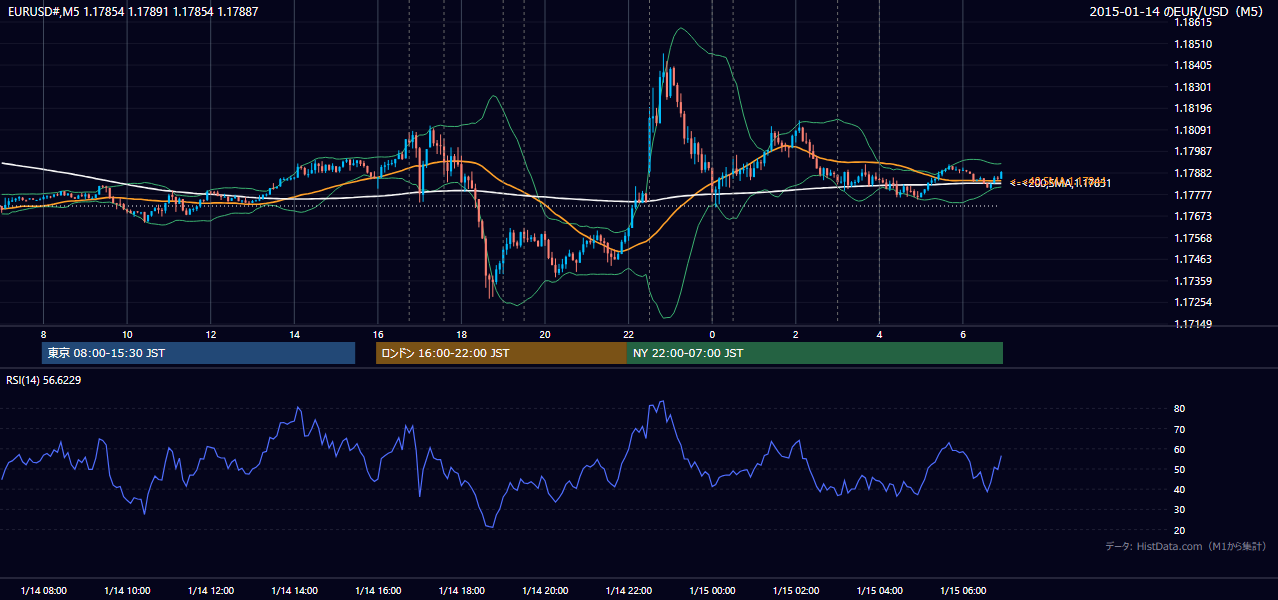Click RSI scale level 70
Viewport: 1278px width, 600px height.
coord(1180,429)
